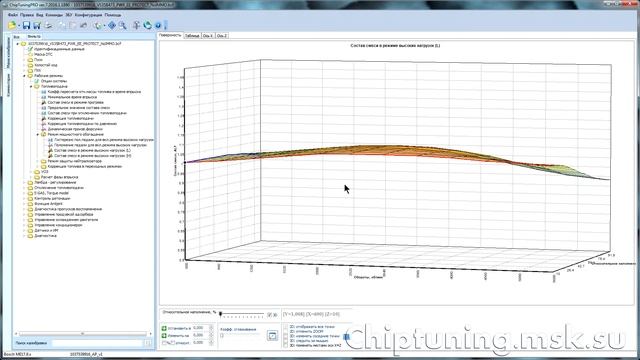Toggle '3D: изменять соседние точки' checkbox

point(285,336)
